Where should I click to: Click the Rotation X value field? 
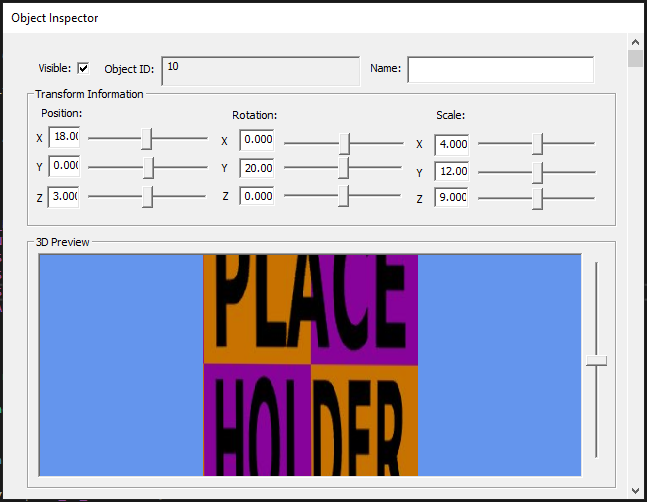pos(257,140)
